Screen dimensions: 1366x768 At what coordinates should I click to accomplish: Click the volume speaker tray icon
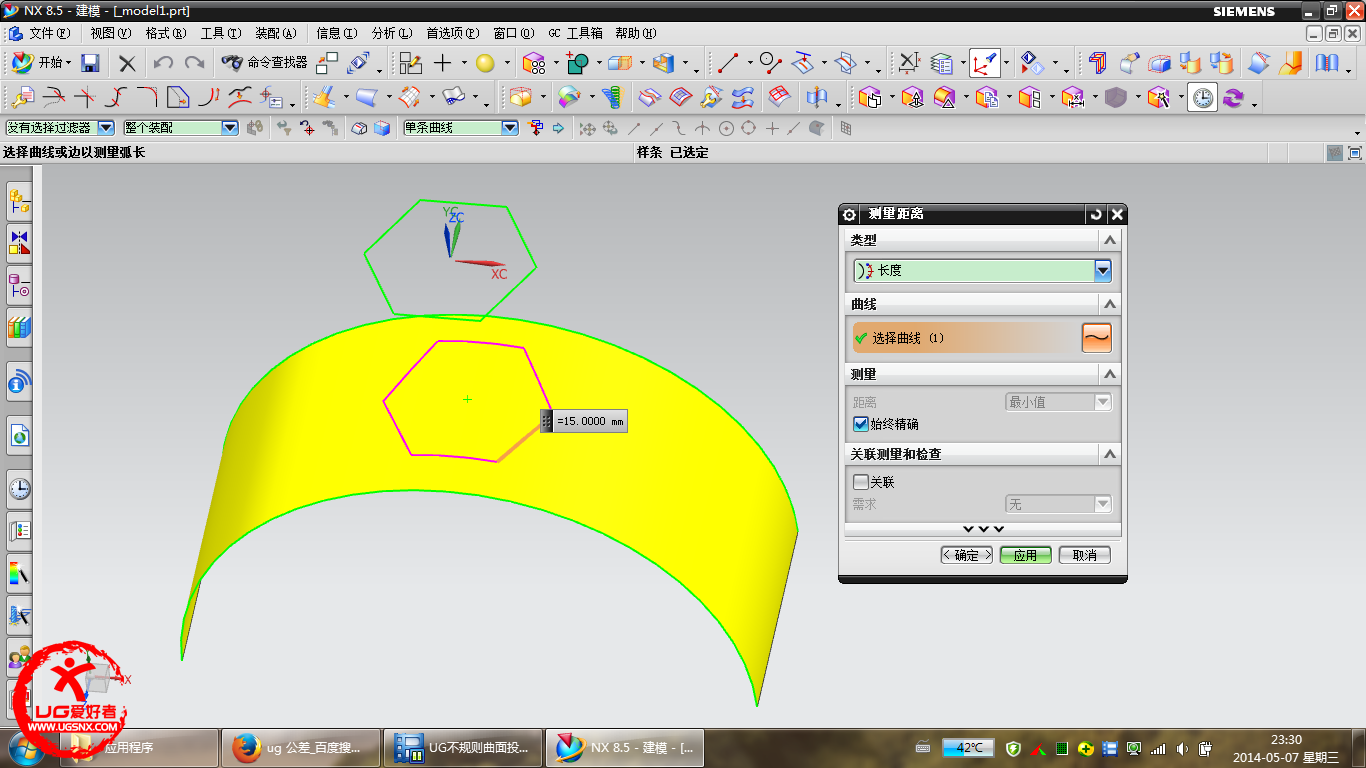[x=1182, y=748]
